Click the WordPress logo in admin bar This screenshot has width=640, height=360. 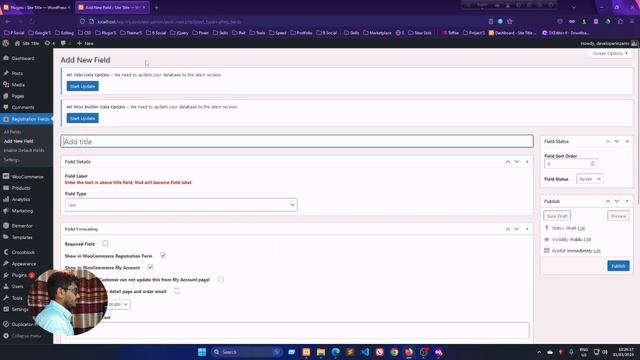pyautogui.click(x=5, y=43)
